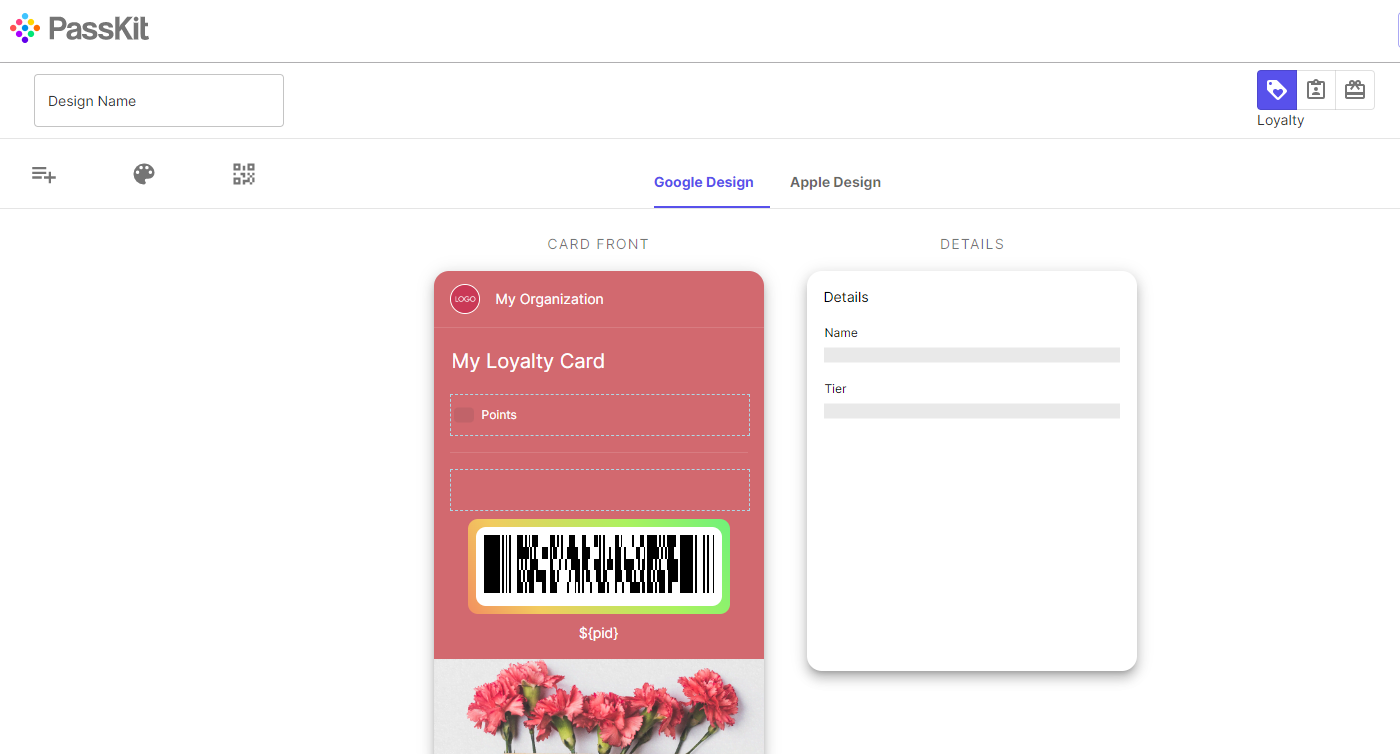
Task: Click the round LOGO on the card
Action: pos(465,299)
